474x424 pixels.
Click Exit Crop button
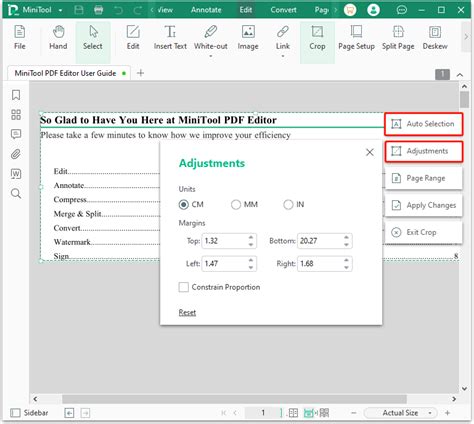pos(423,232)
